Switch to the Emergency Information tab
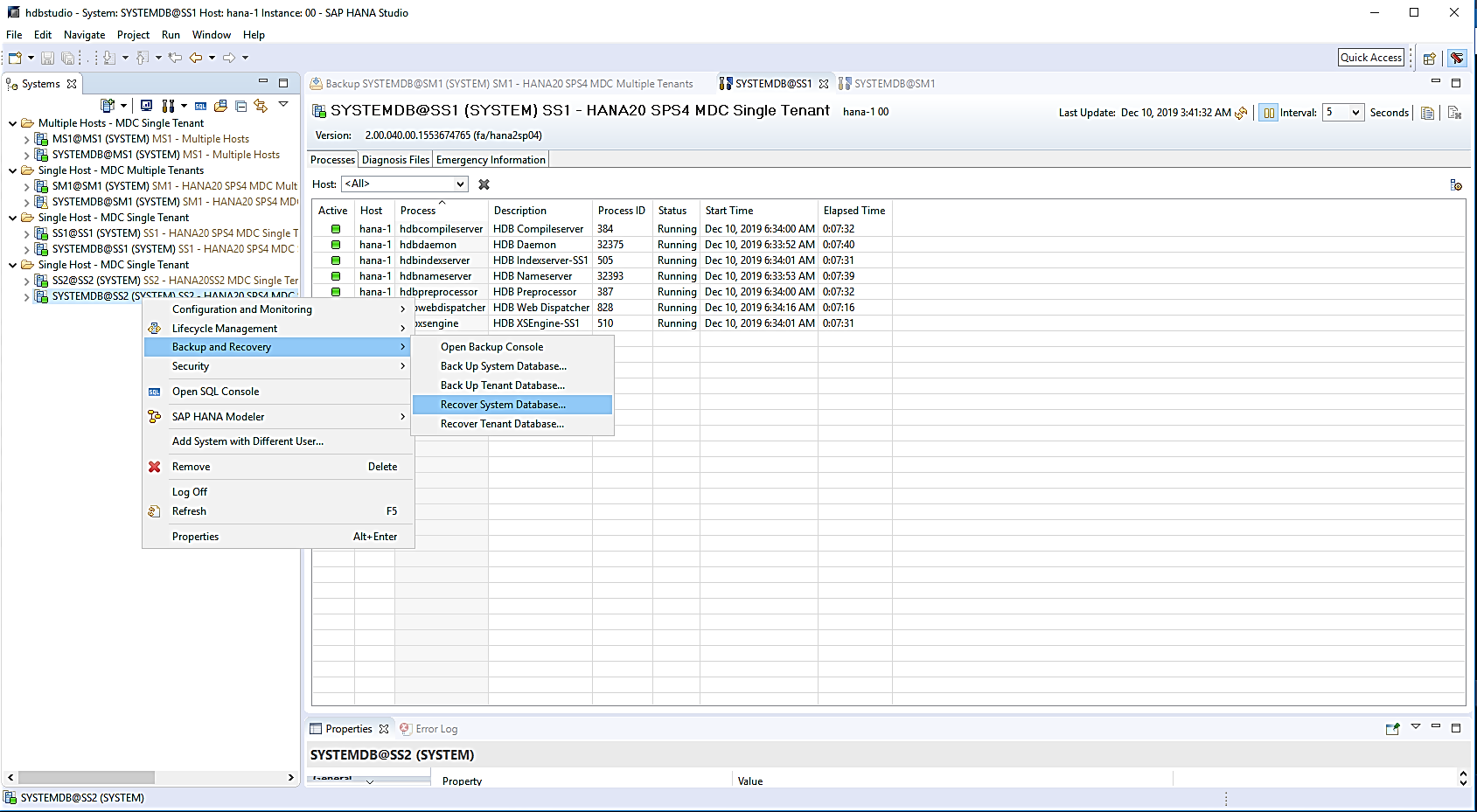1477x812 pixels. pyautogui.click(x=491, y=160)
